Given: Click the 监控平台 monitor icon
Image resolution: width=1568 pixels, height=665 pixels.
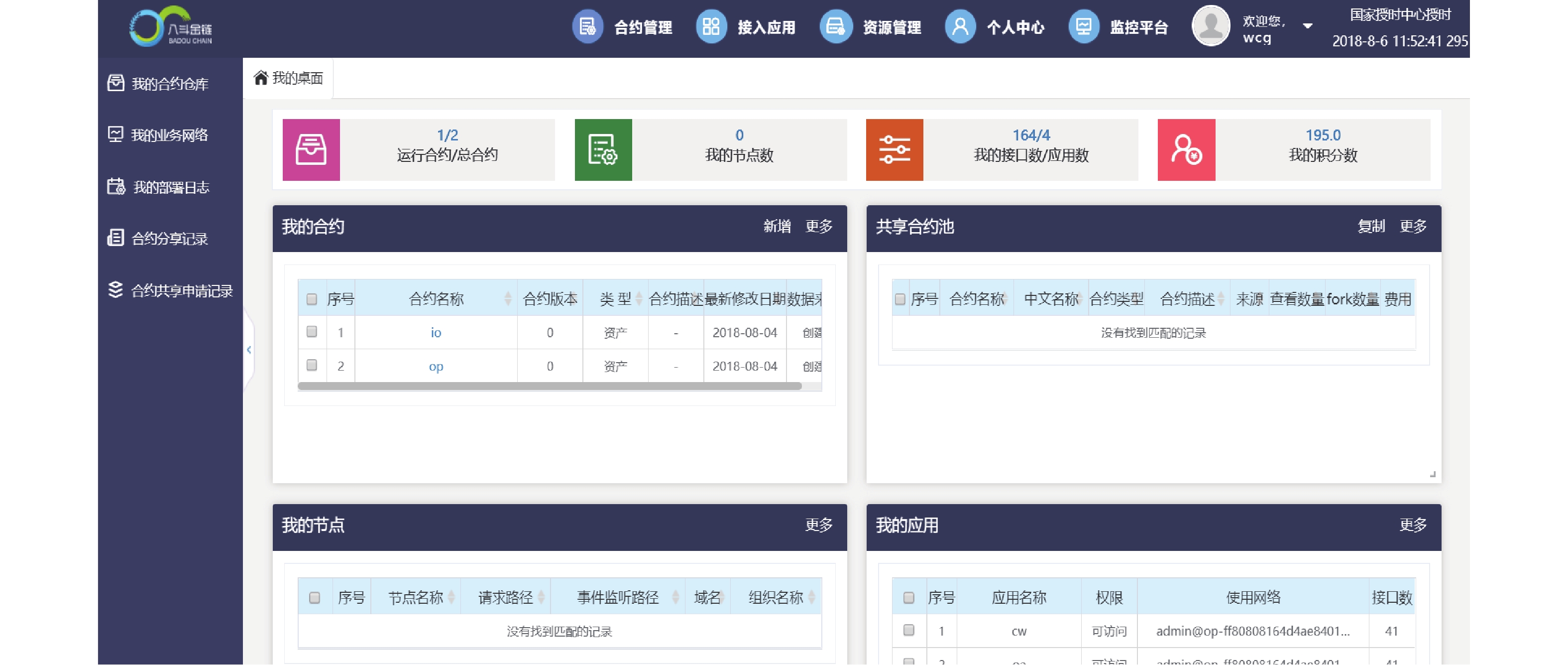Looking at the screenshot, I should (1084, 27).
